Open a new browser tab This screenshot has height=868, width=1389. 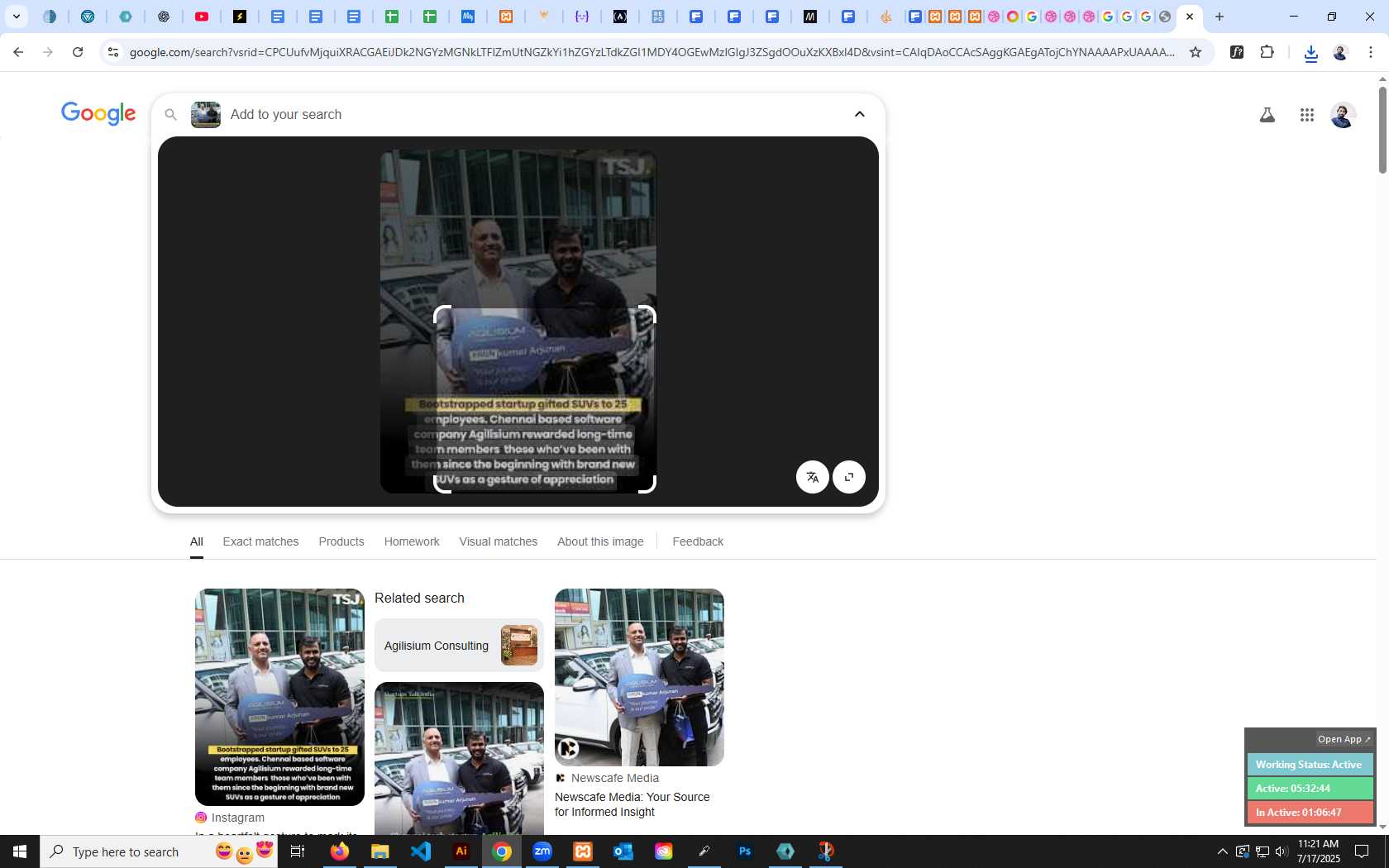pos(1219,17)
